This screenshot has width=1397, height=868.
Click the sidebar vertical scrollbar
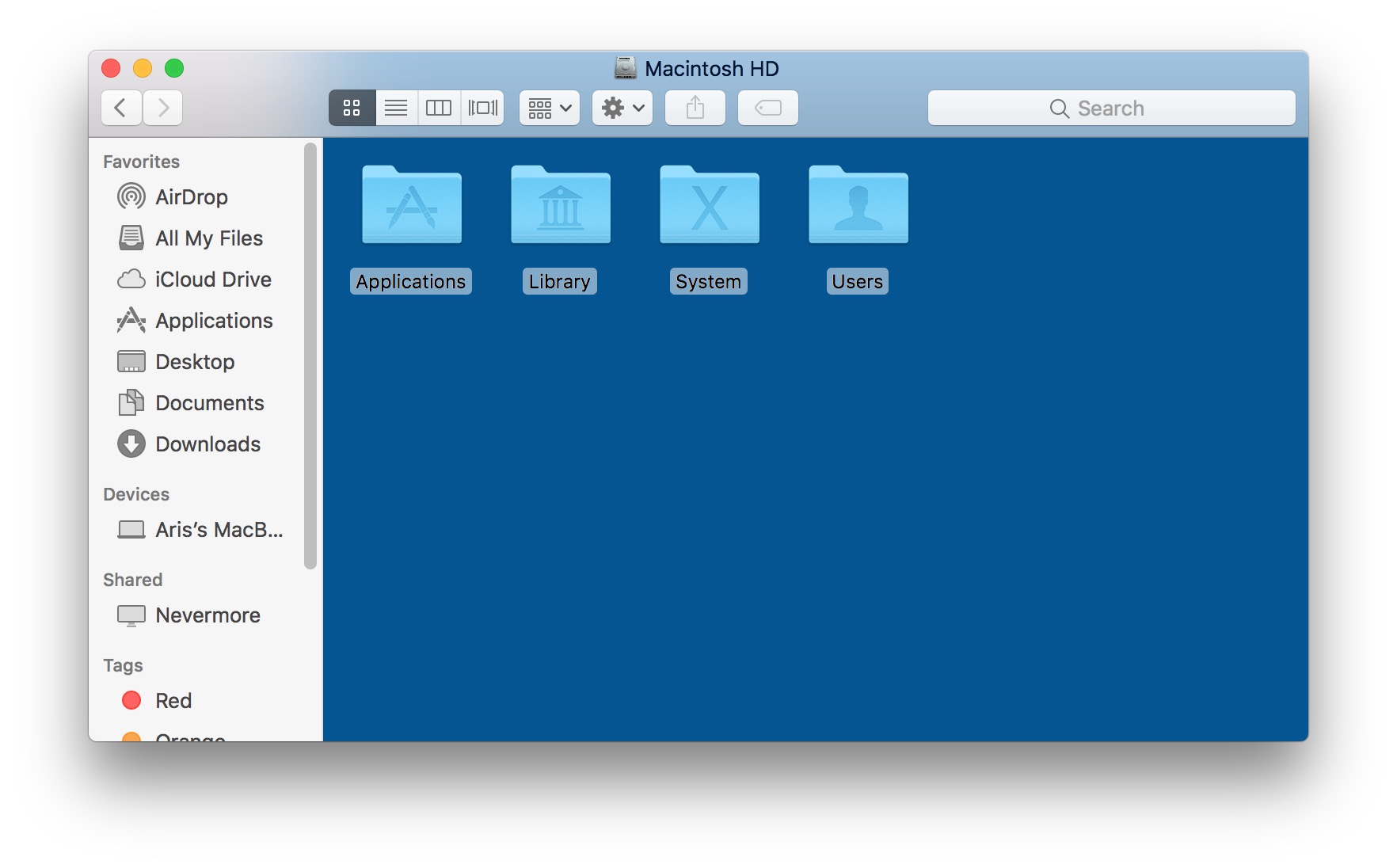pos(310,355)
